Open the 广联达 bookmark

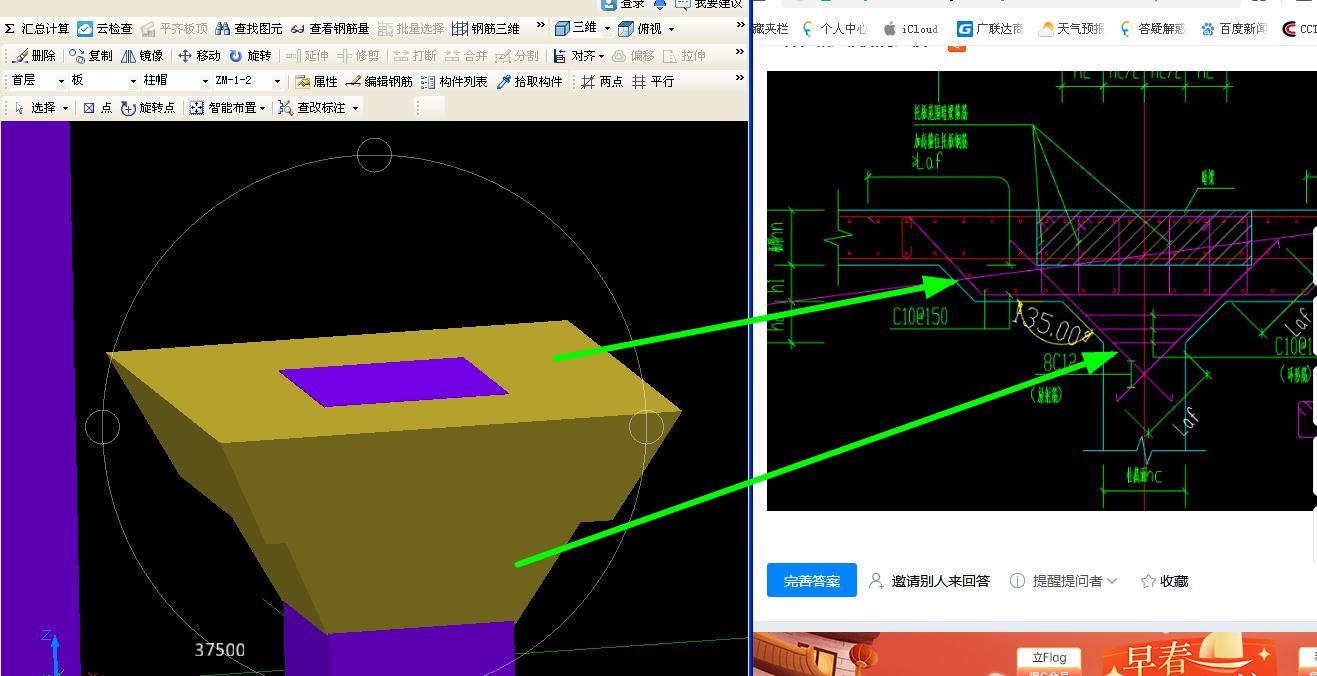tap(991, 29)
